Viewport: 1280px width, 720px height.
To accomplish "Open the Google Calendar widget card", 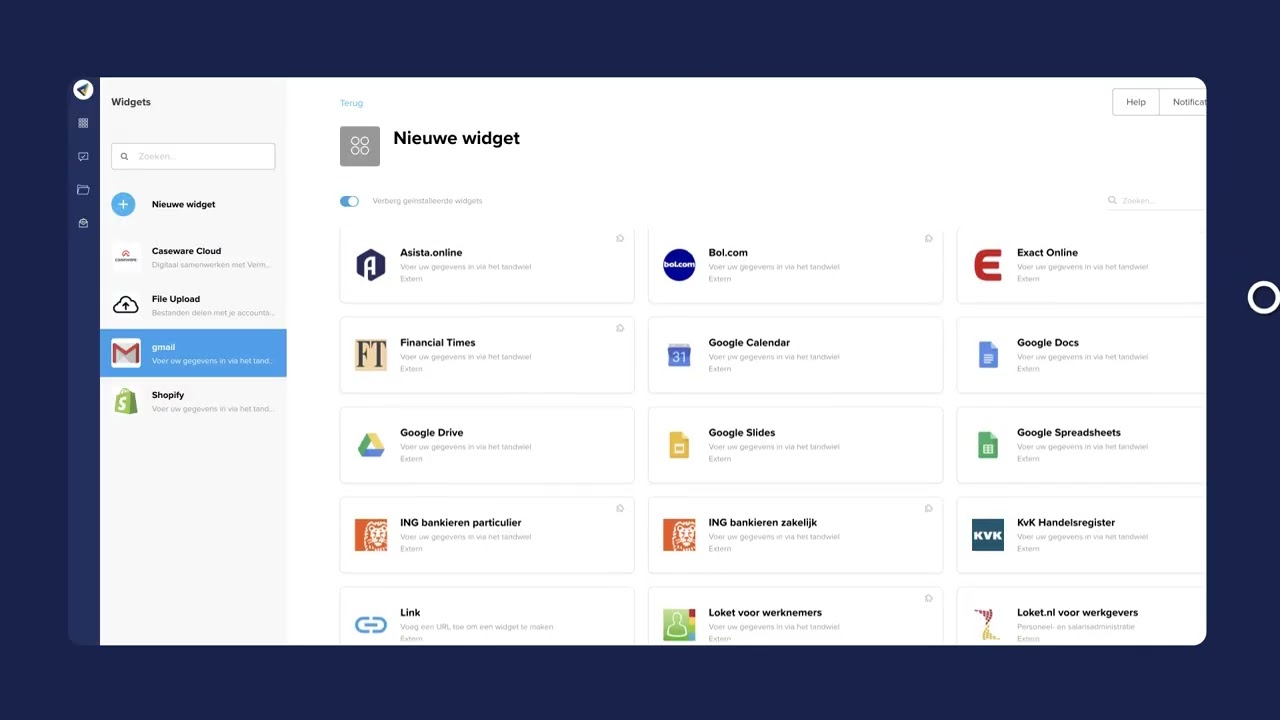I will (x=795, y=355).
